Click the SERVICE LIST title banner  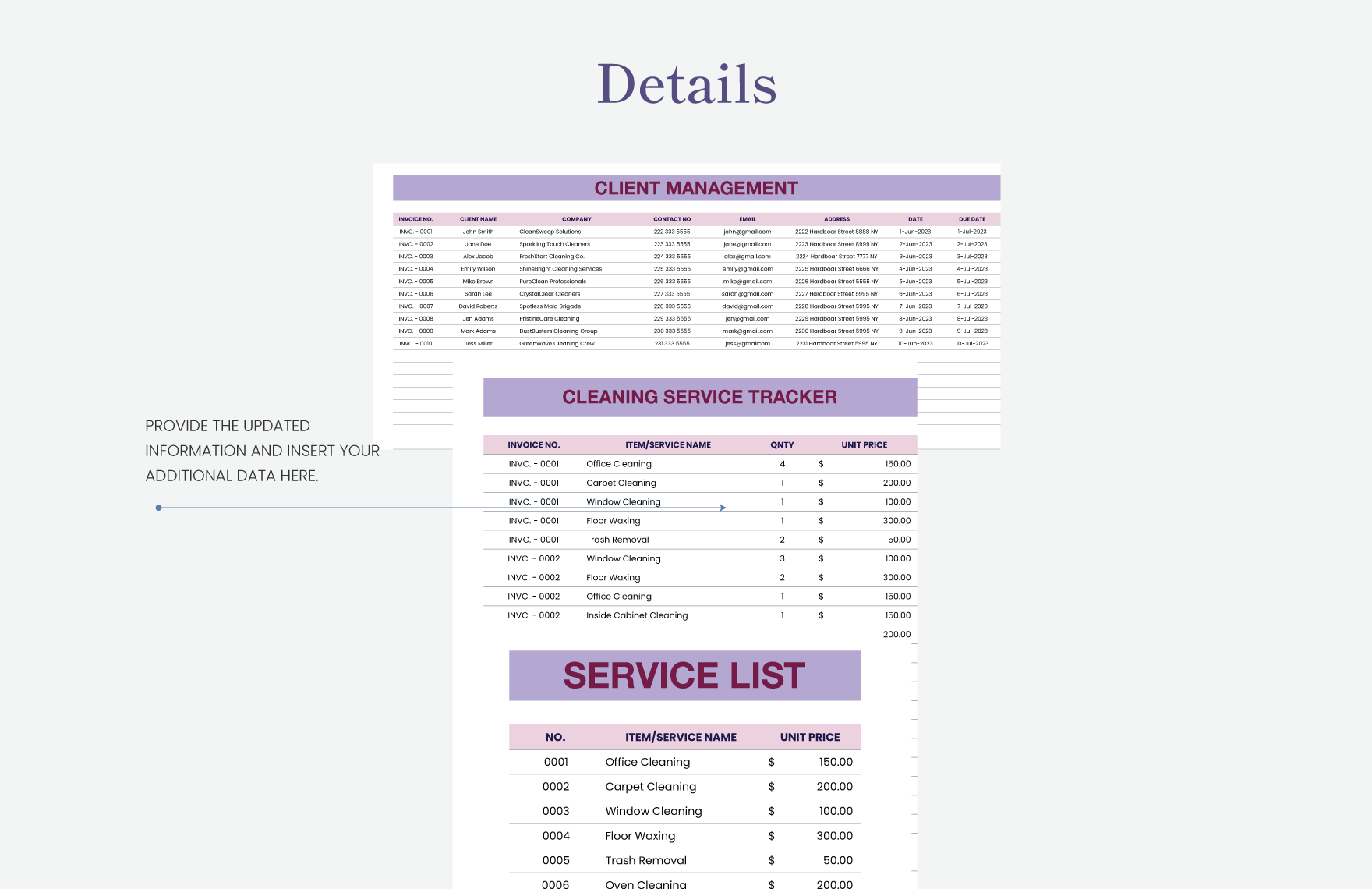684,675
